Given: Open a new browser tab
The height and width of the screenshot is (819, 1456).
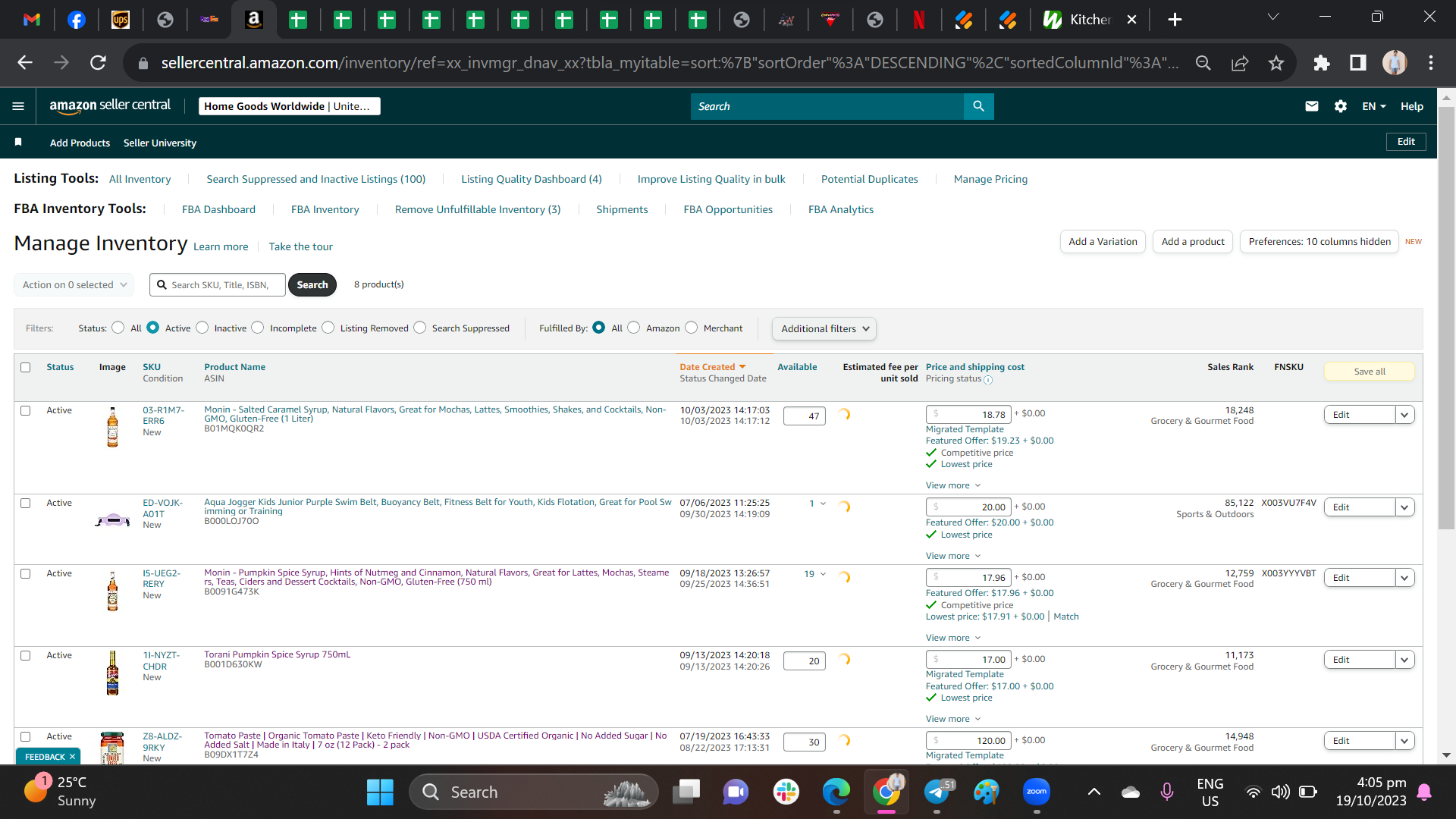Looking at the screenshot, I should coord(1175,20).
